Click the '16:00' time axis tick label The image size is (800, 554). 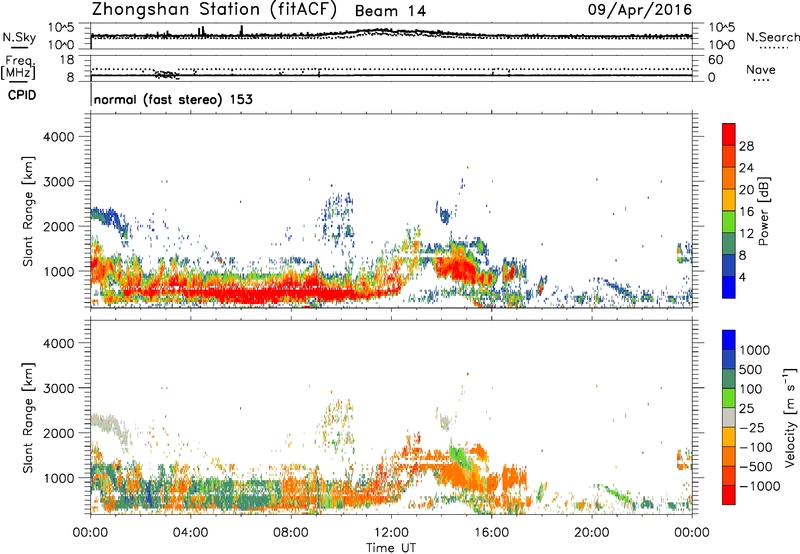pyautogui.click(x=491, y=533)
